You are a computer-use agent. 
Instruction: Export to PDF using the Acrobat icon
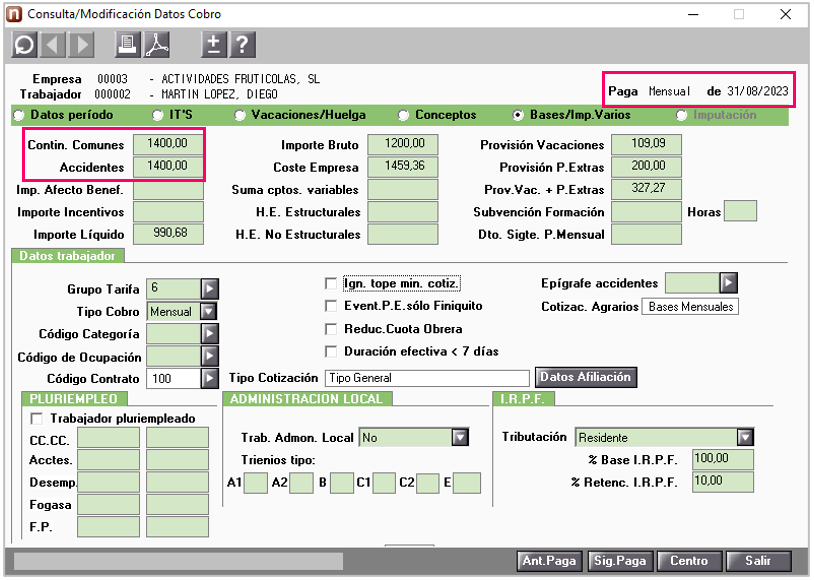[x=158, y=44]
